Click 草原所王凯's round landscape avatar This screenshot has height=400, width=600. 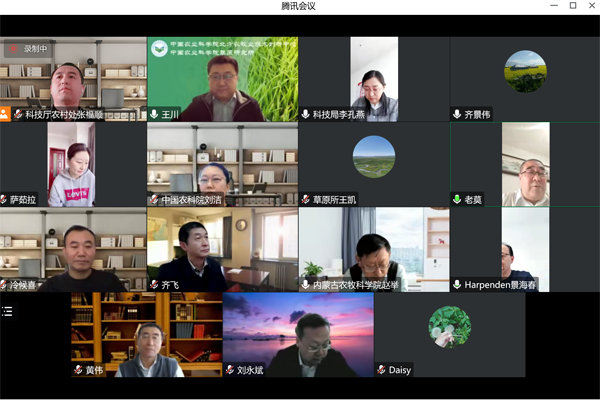tap(374, 157)
